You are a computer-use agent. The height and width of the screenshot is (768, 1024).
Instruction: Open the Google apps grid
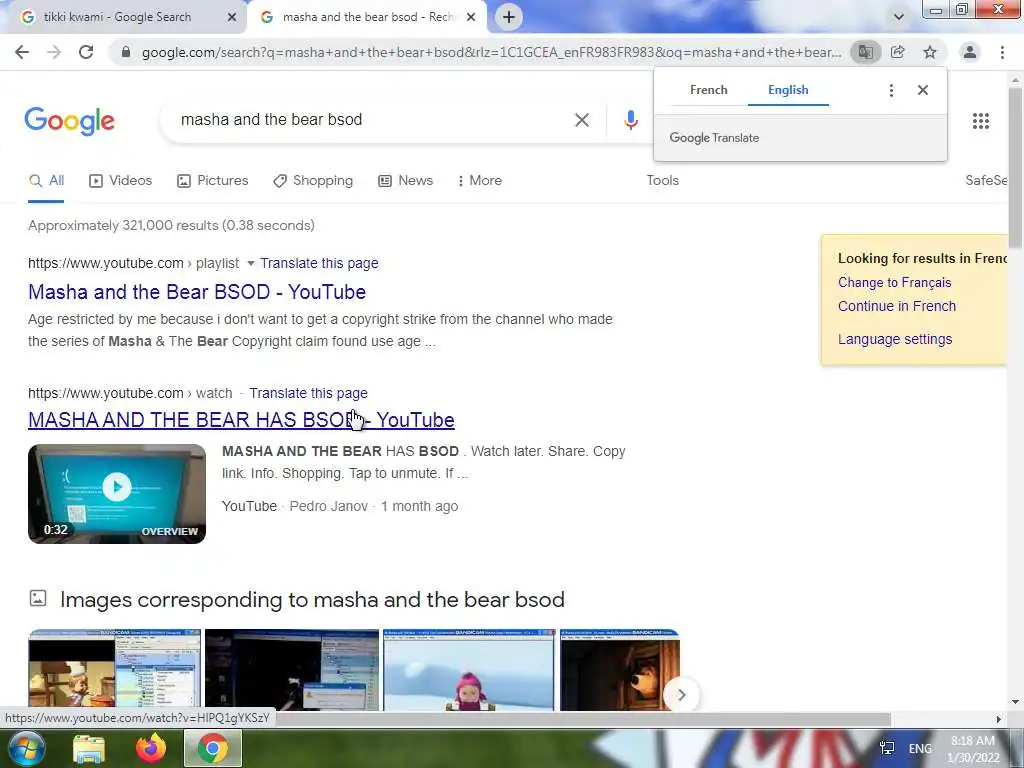(981, 121)
